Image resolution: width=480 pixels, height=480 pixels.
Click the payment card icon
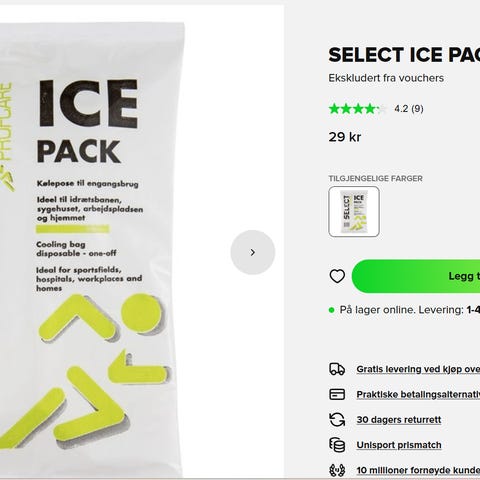(x=337, y=394)
